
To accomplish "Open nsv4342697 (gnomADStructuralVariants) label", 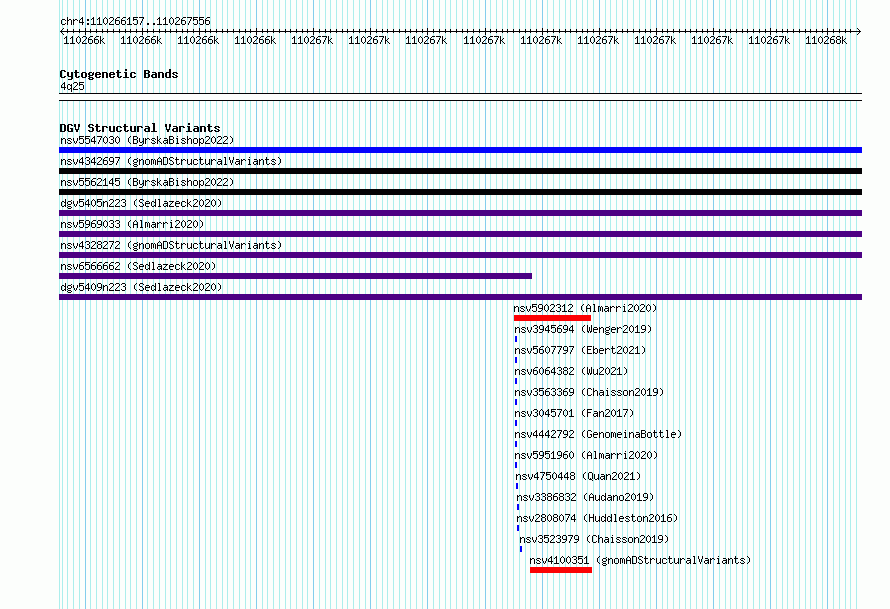I will click(x=171, y=161).
